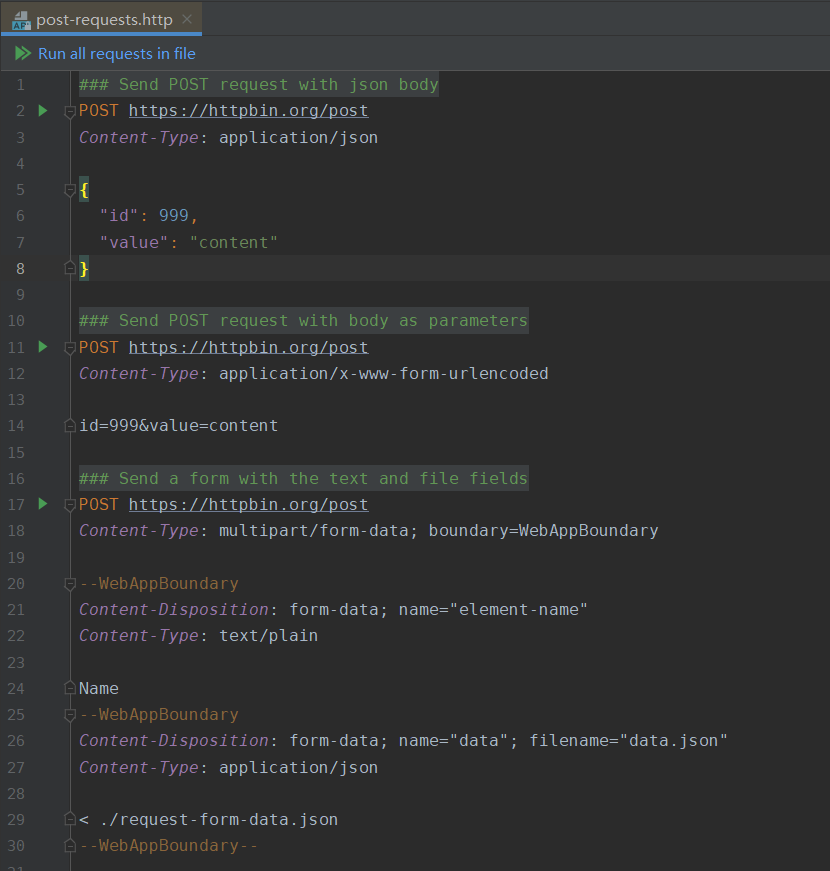
Task: Collapse the WebAppBoundary fold at line 25
Action: [x=70, y=715]
